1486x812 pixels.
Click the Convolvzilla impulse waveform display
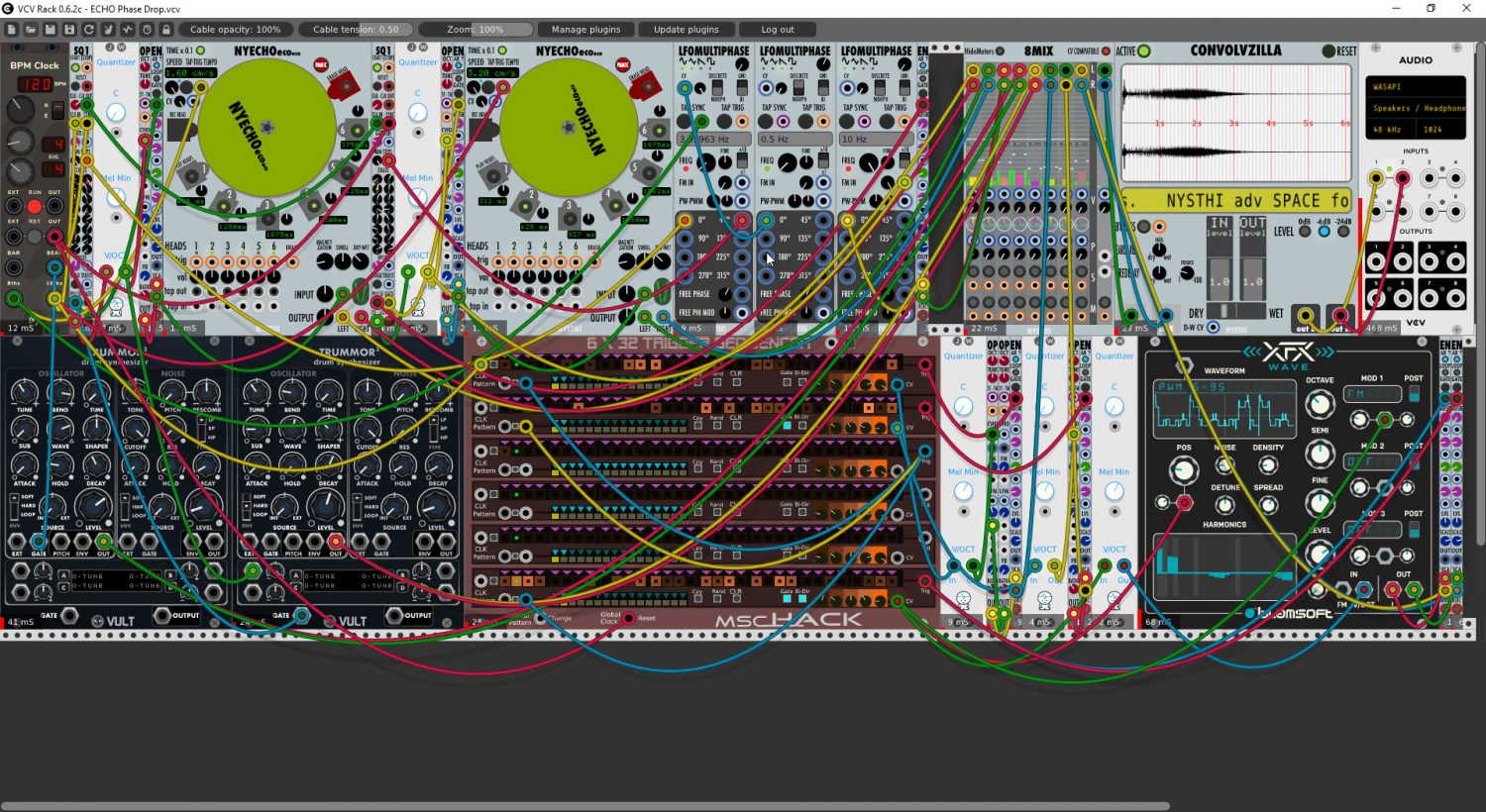click(1236, 124)
